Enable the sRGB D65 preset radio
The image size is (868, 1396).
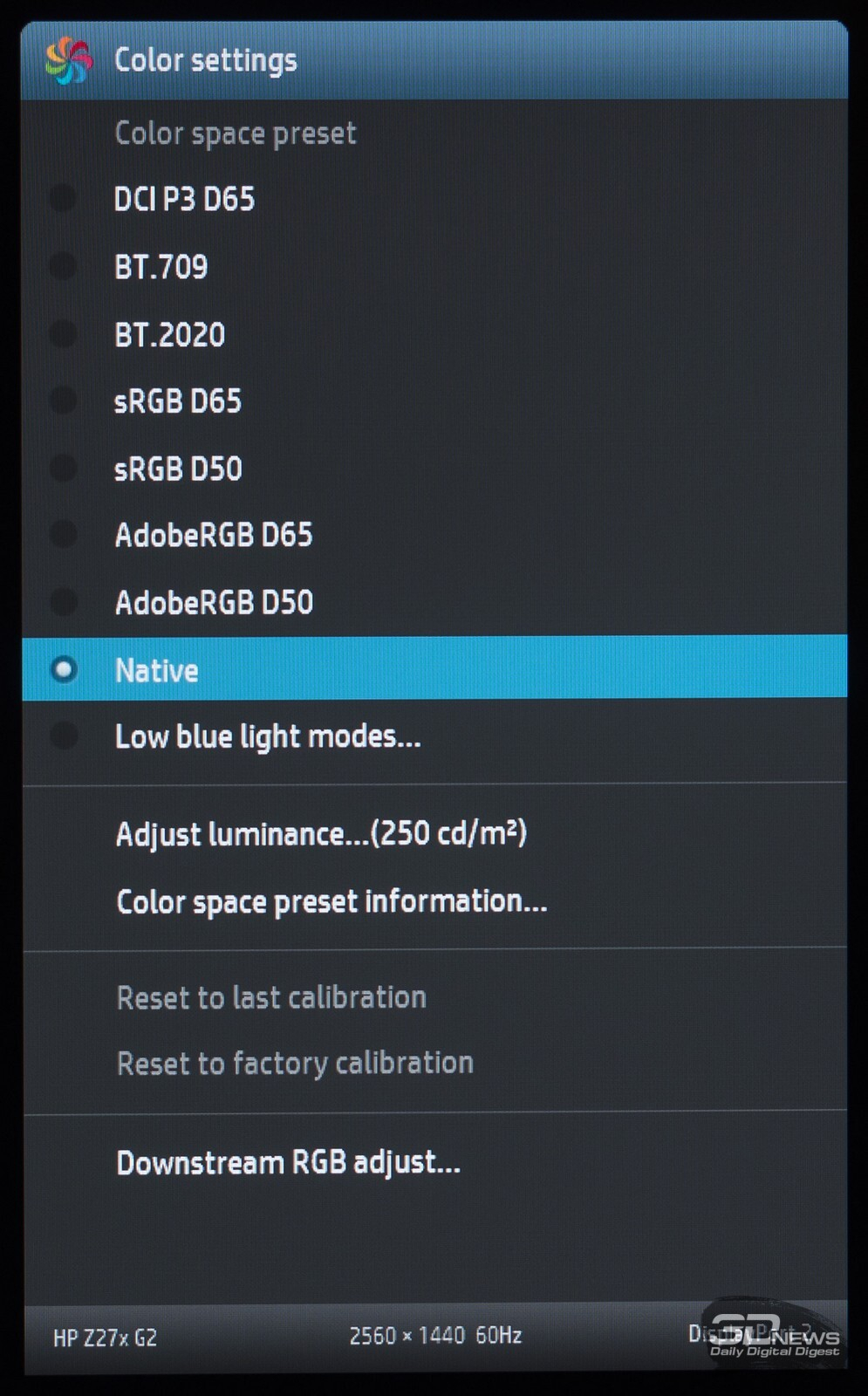pyautogui.click(x=64, y=400)
